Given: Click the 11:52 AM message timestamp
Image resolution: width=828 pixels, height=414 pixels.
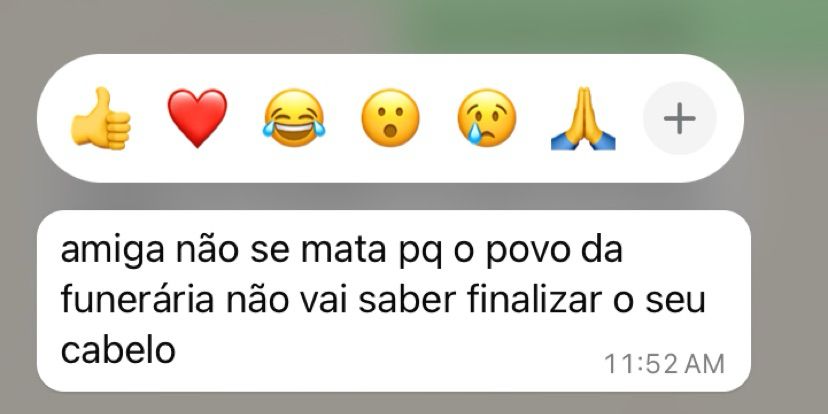Looking at the screenshot, I should click(x=664, y=364).
